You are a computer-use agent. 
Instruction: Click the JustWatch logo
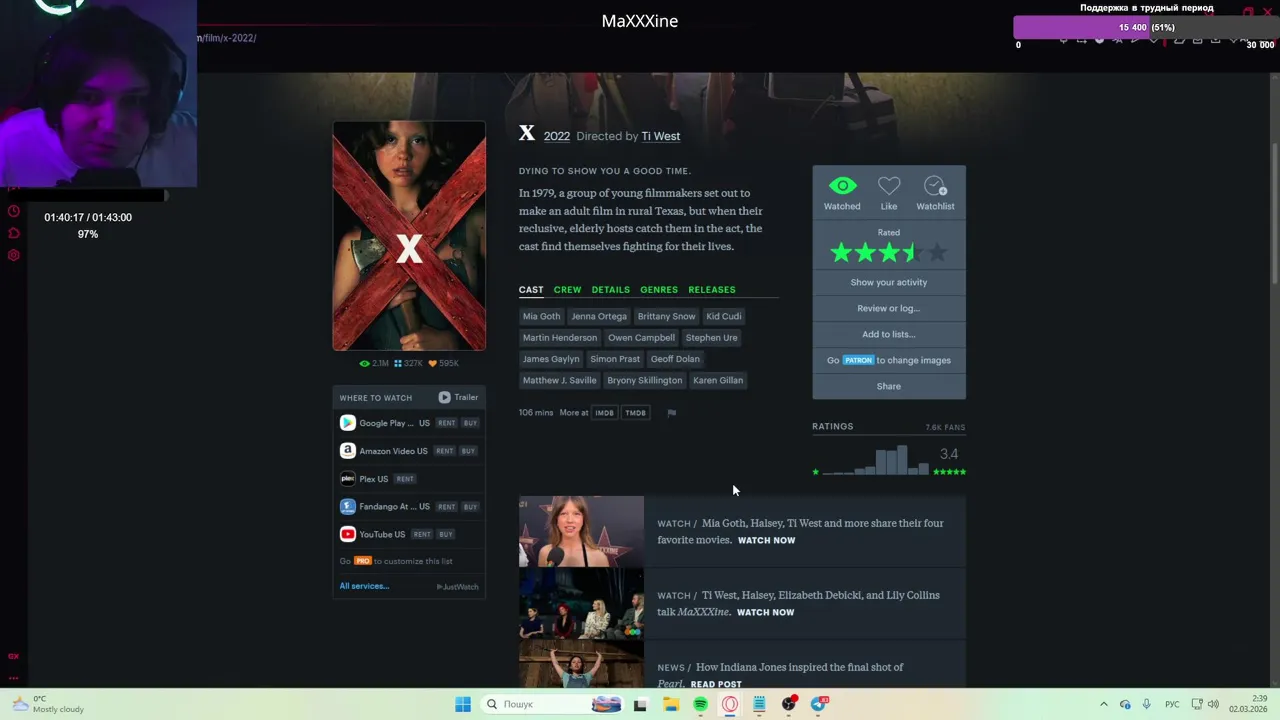tap(458, 587)
